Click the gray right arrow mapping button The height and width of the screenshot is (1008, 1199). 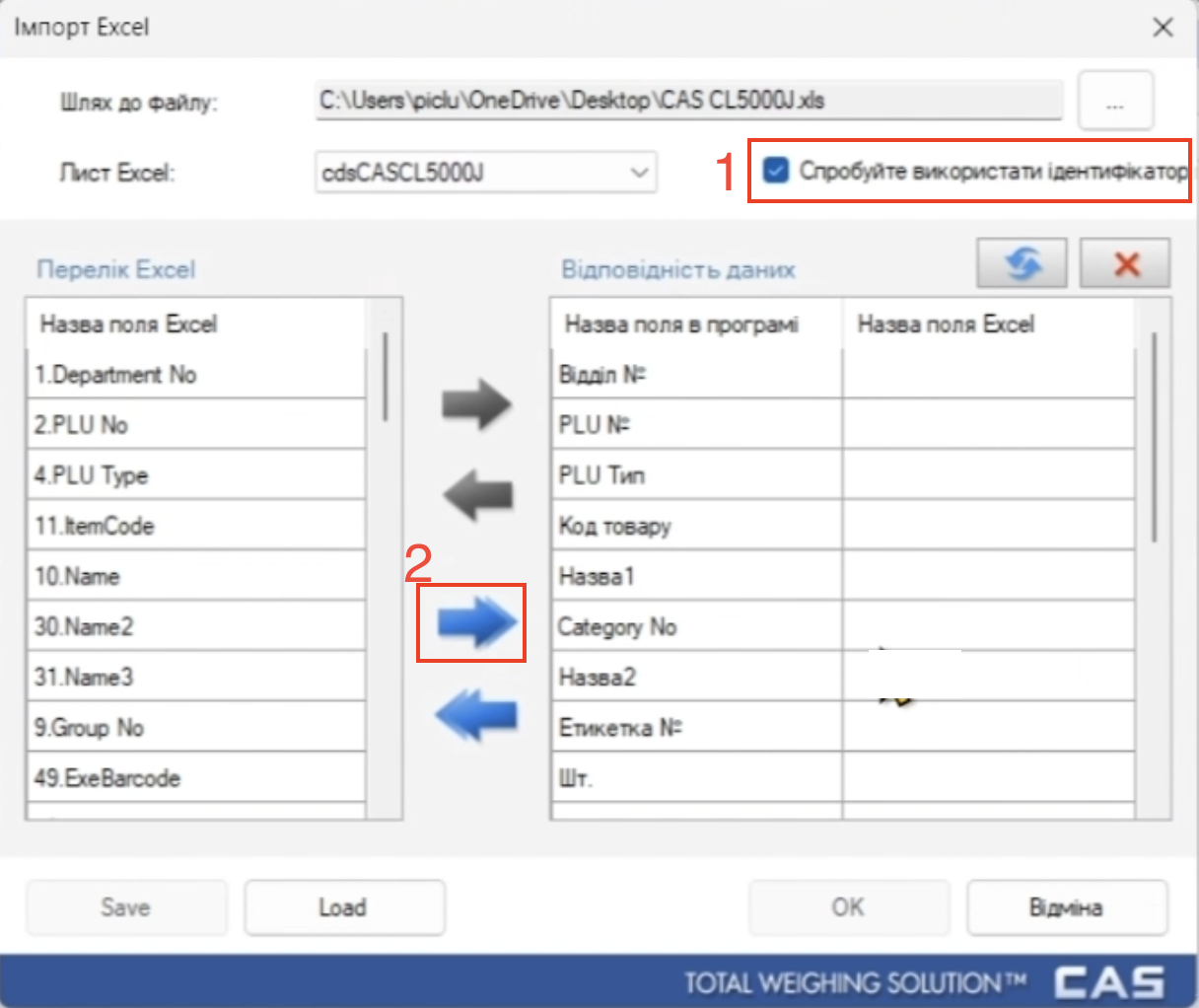[x=476, y=403]
